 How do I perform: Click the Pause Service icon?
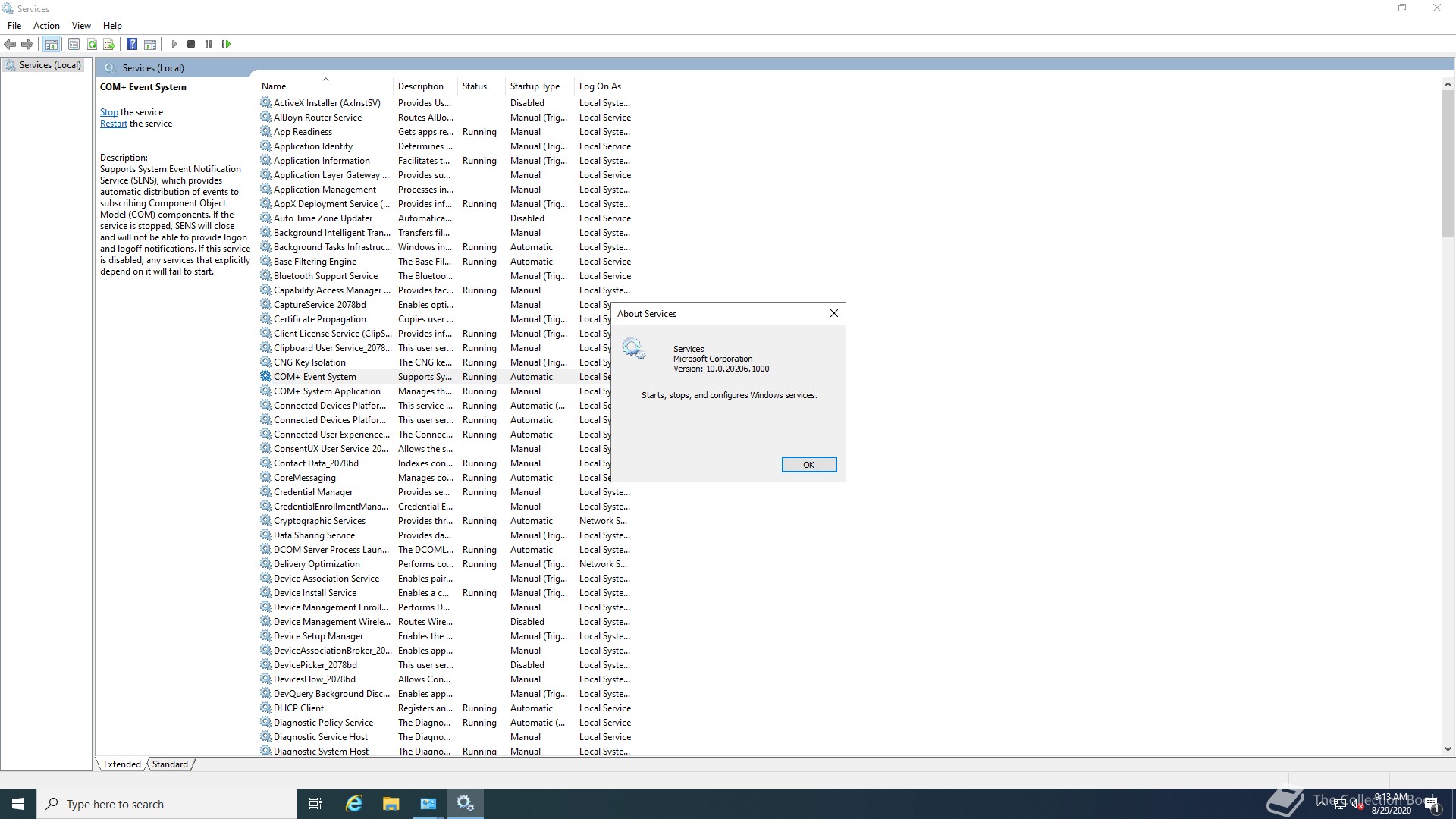209,44
